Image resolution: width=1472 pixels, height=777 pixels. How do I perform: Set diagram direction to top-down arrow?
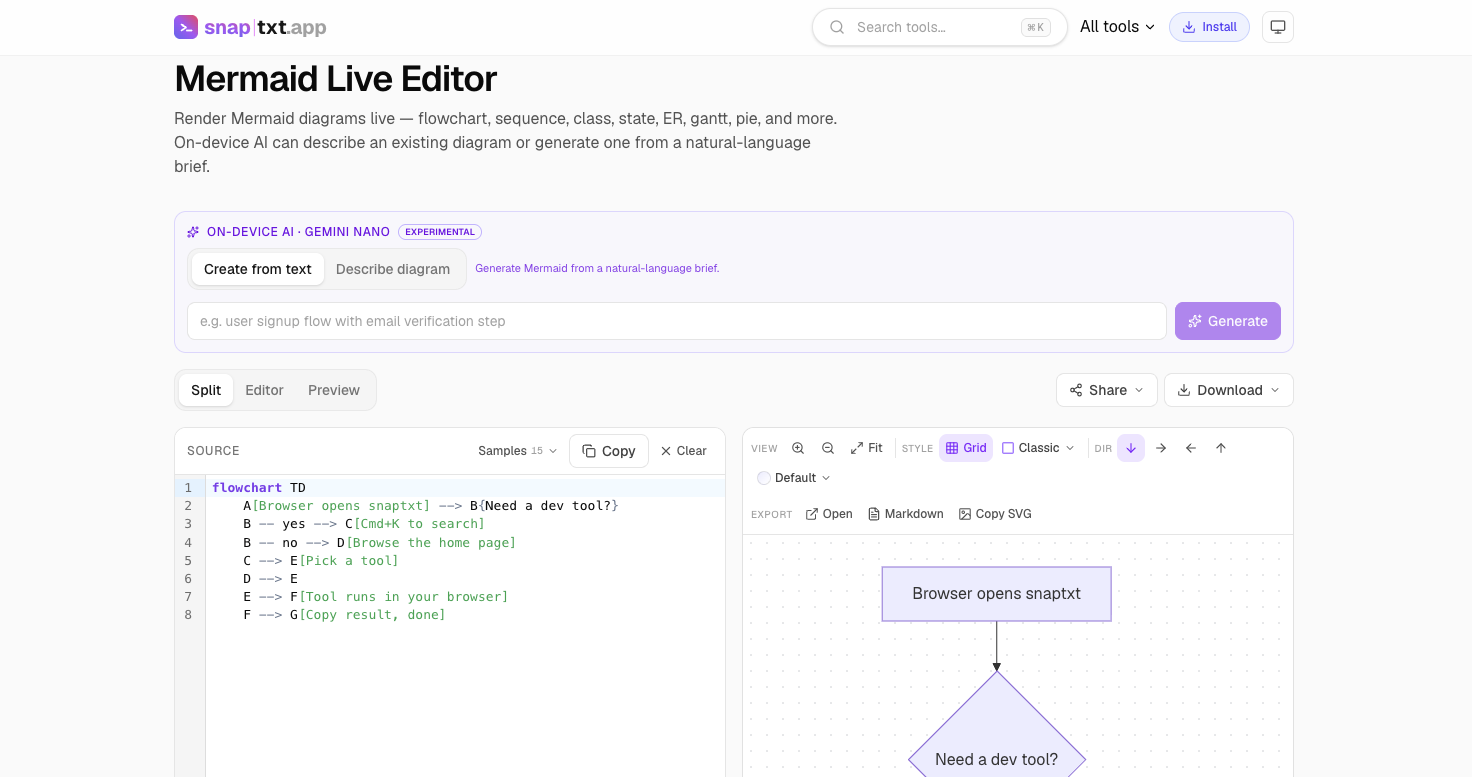point(1131,448)
